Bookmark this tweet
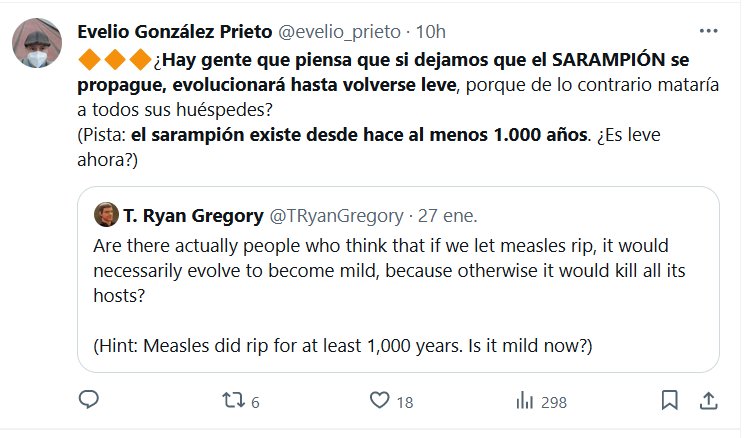The width and height of the screenshot is (756, 438). coord(666,401)
